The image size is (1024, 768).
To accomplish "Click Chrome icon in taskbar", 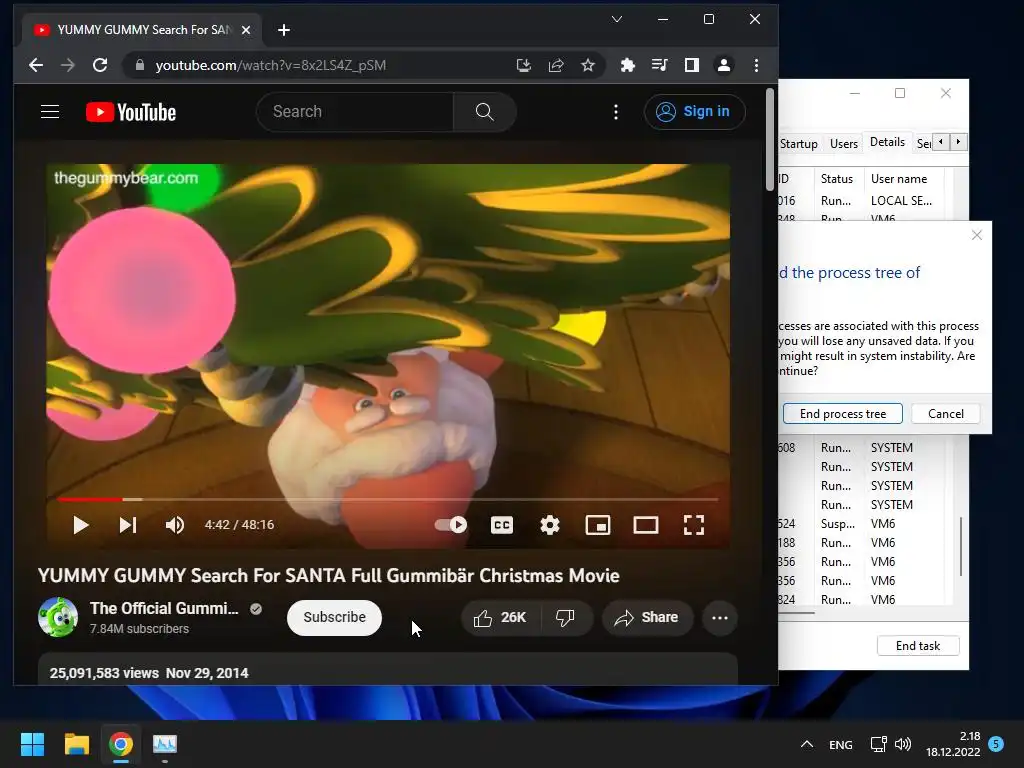I will (x=121, y=744).
